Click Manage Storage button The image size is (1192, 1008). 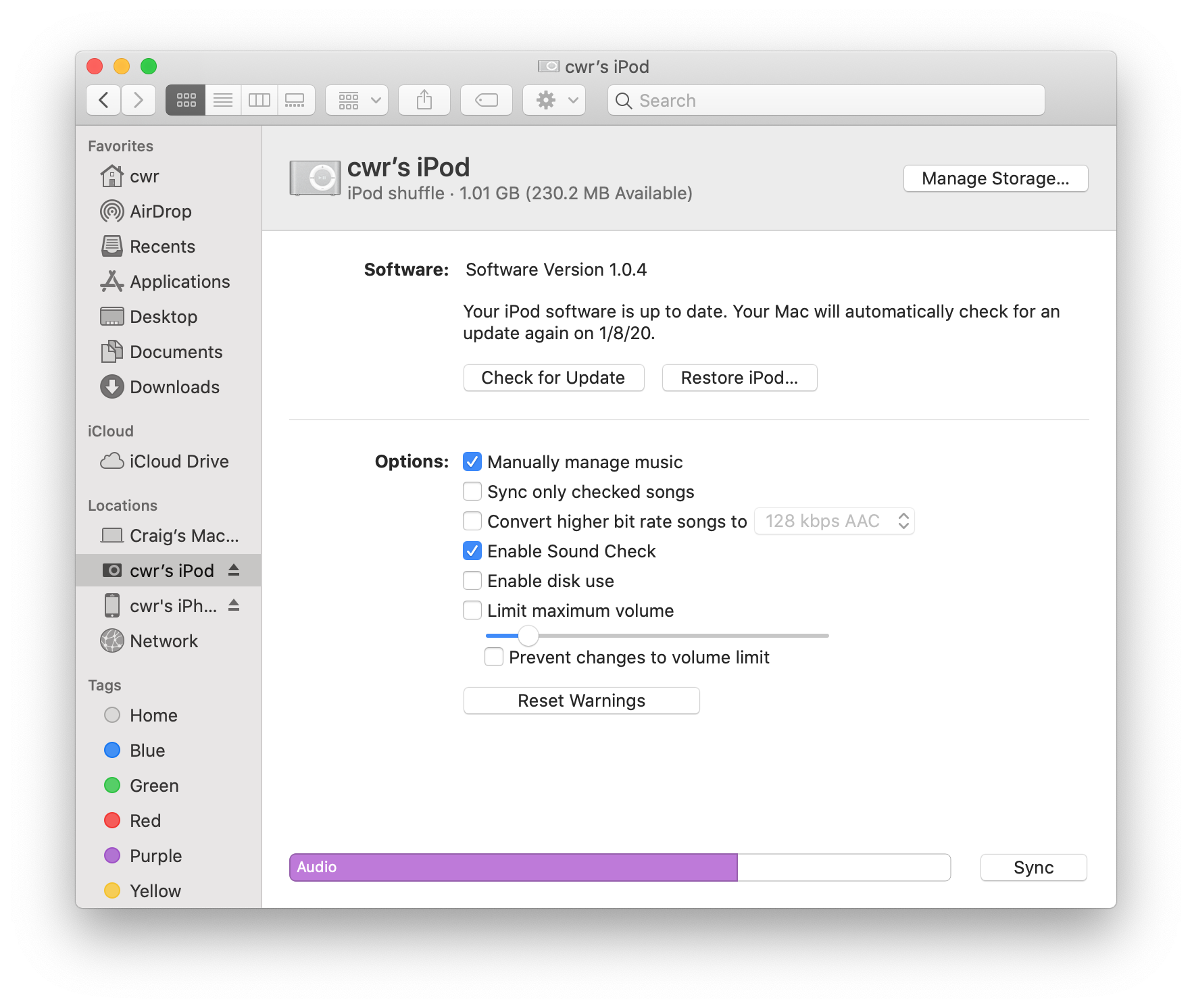995,178
